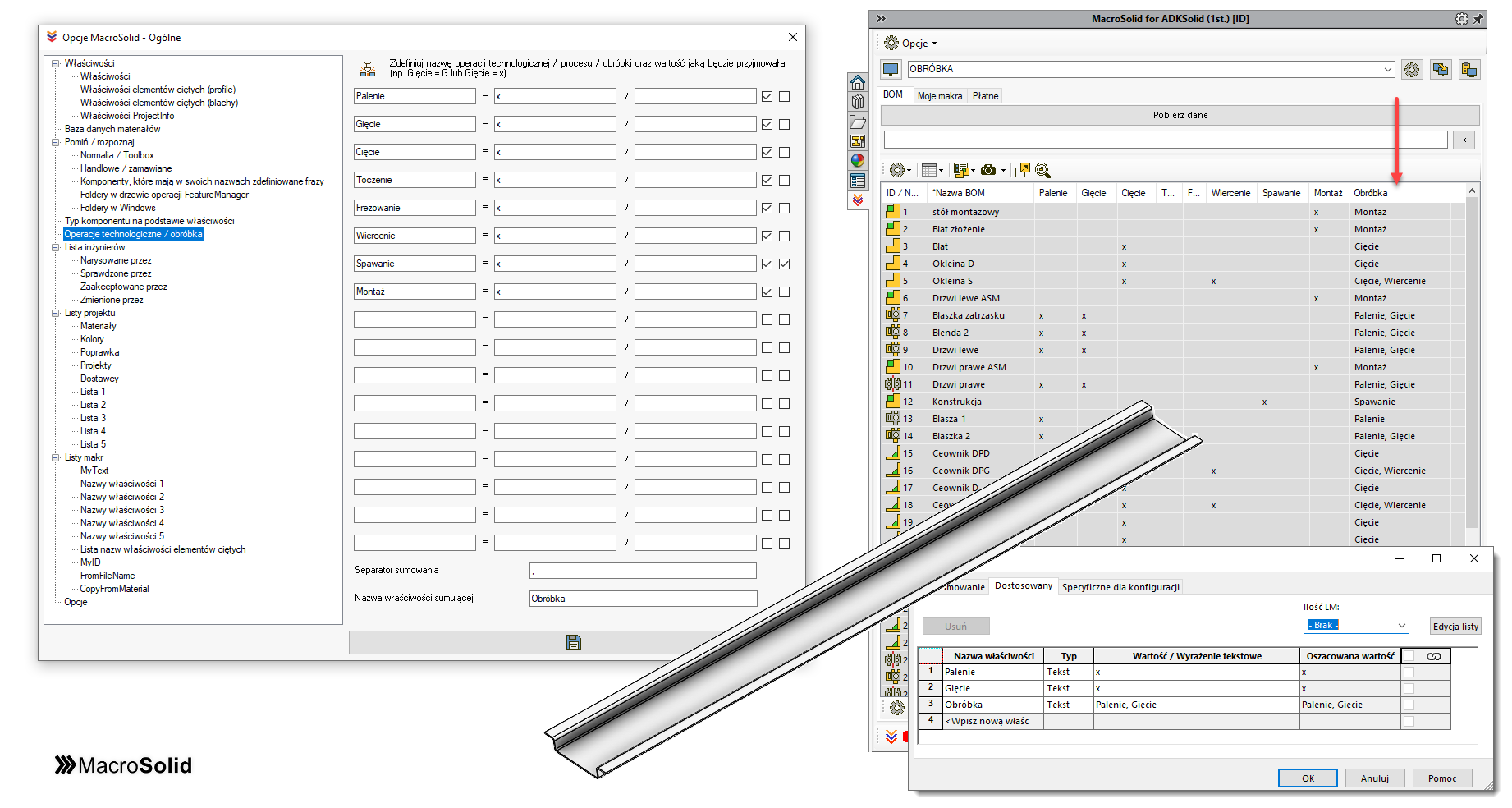
Task: Uncheck the second checkbox in Spawanie row
Action: [784, 264]
